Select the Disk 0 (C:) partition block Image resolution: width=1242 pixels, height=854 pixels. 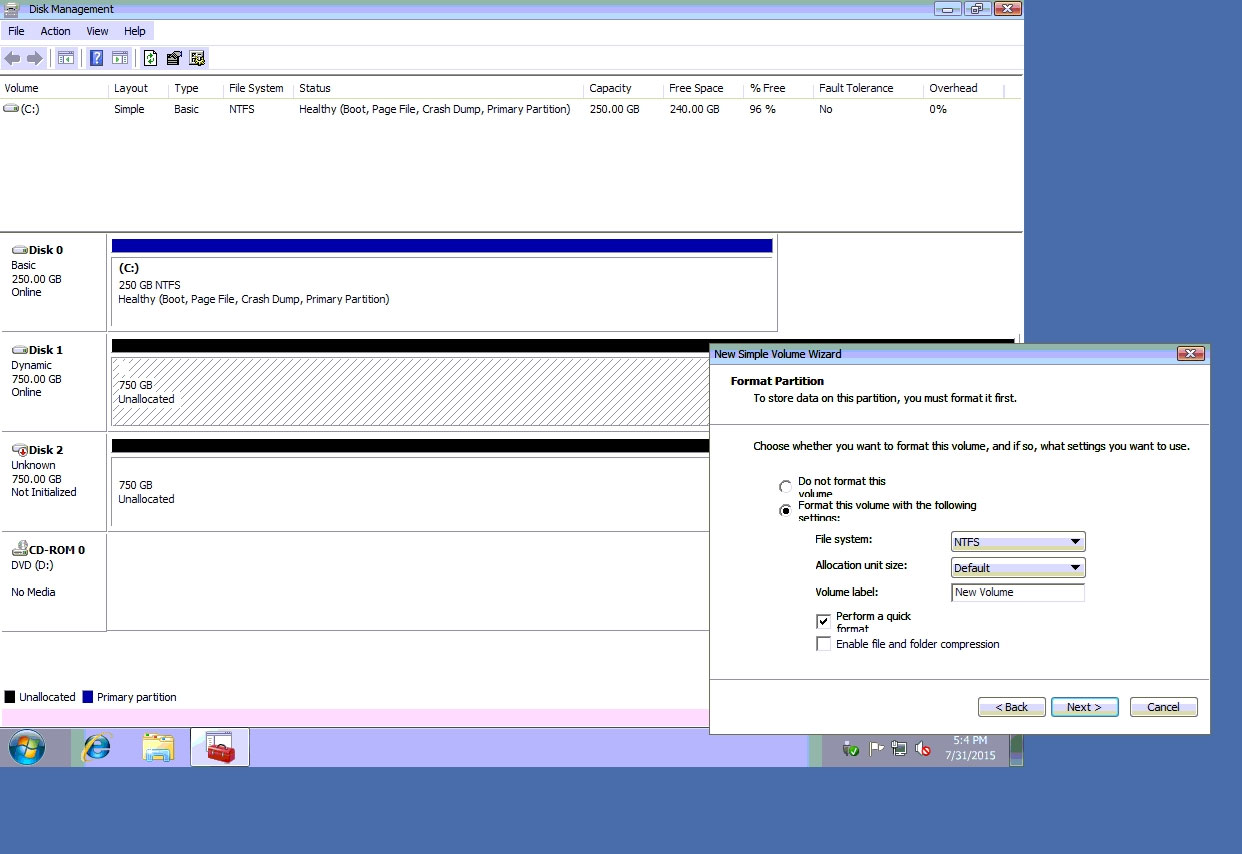443,290
